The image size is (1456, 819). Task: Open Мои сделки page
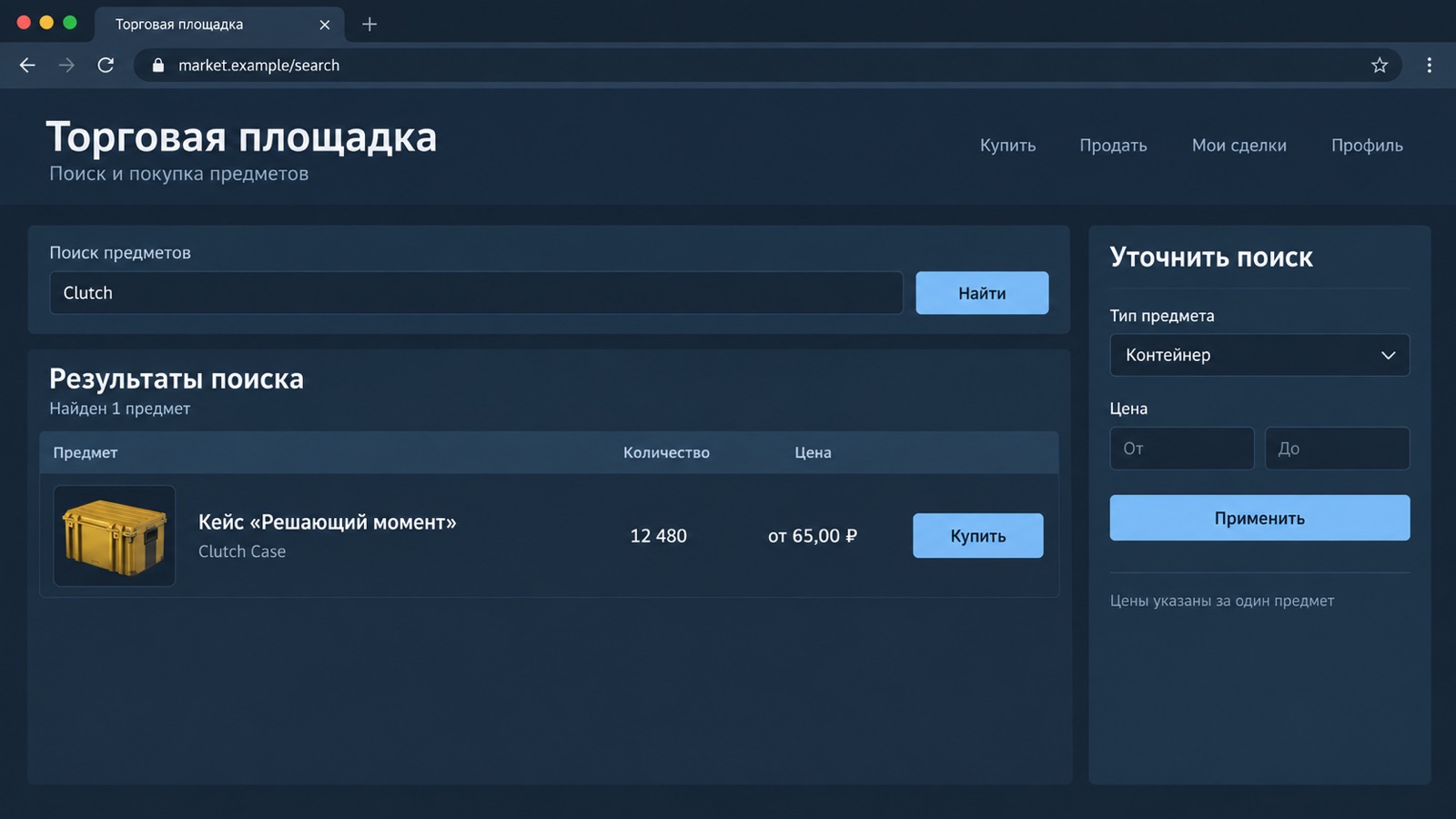click(x=1239, y=146)
